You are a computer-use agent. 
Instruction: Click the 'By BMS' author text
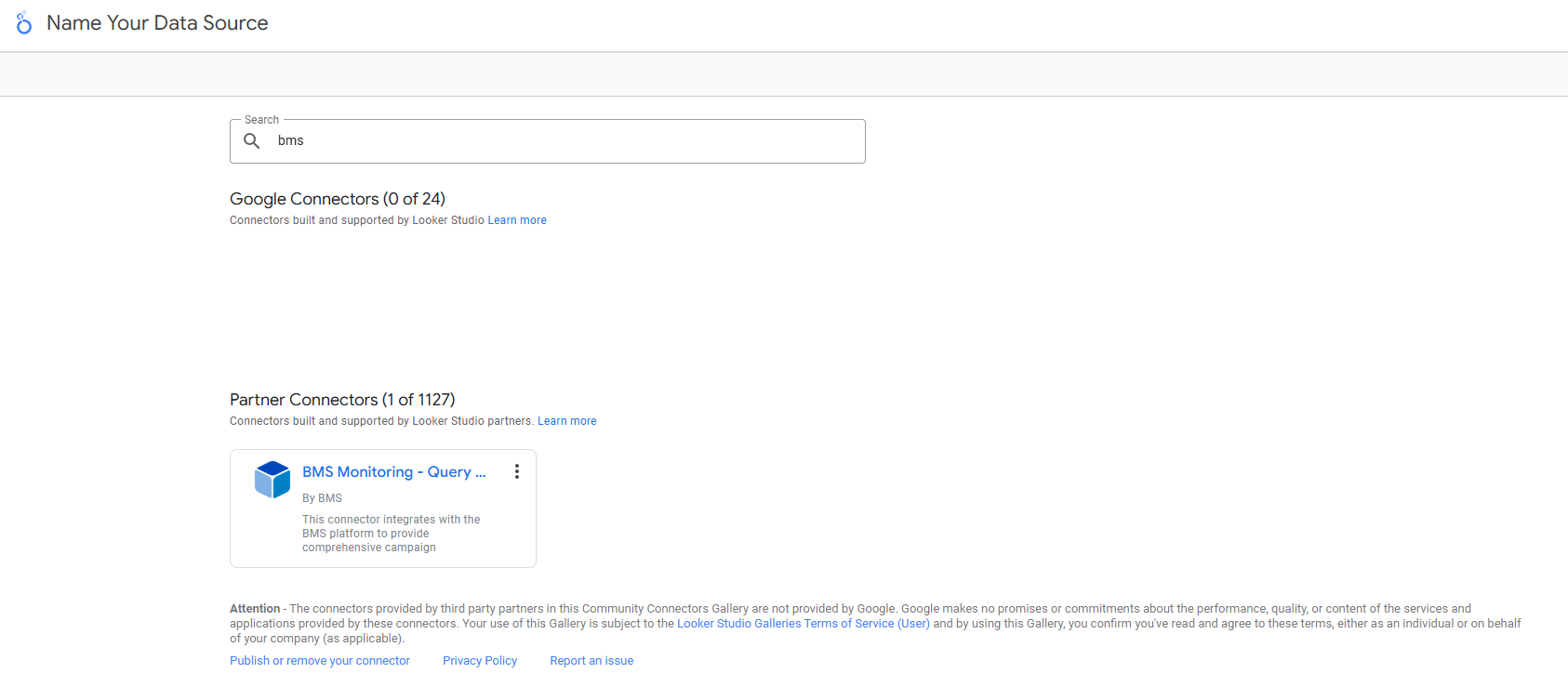click(x=322, y=498)
